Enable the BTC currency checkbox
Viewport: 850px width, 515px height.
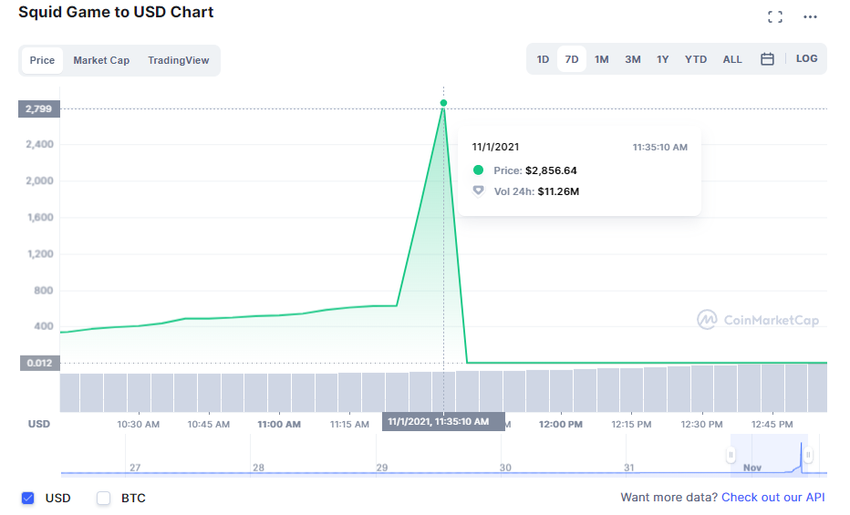[104, 498]
